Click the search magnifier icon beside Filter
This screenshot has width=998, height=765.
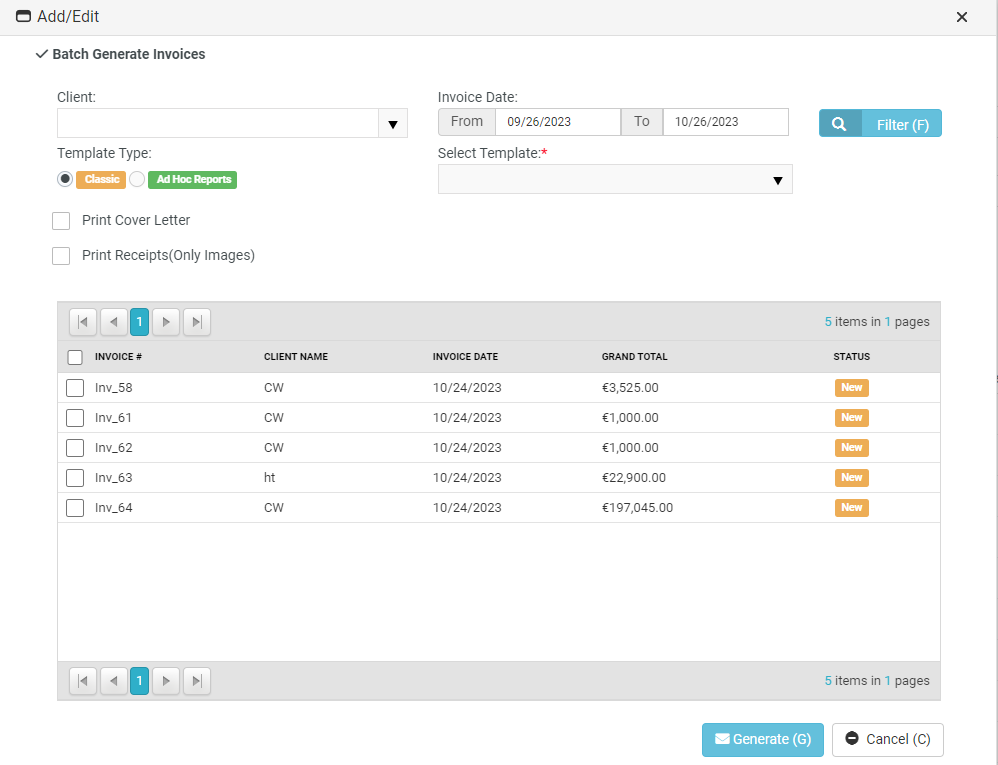click(839, 123)
